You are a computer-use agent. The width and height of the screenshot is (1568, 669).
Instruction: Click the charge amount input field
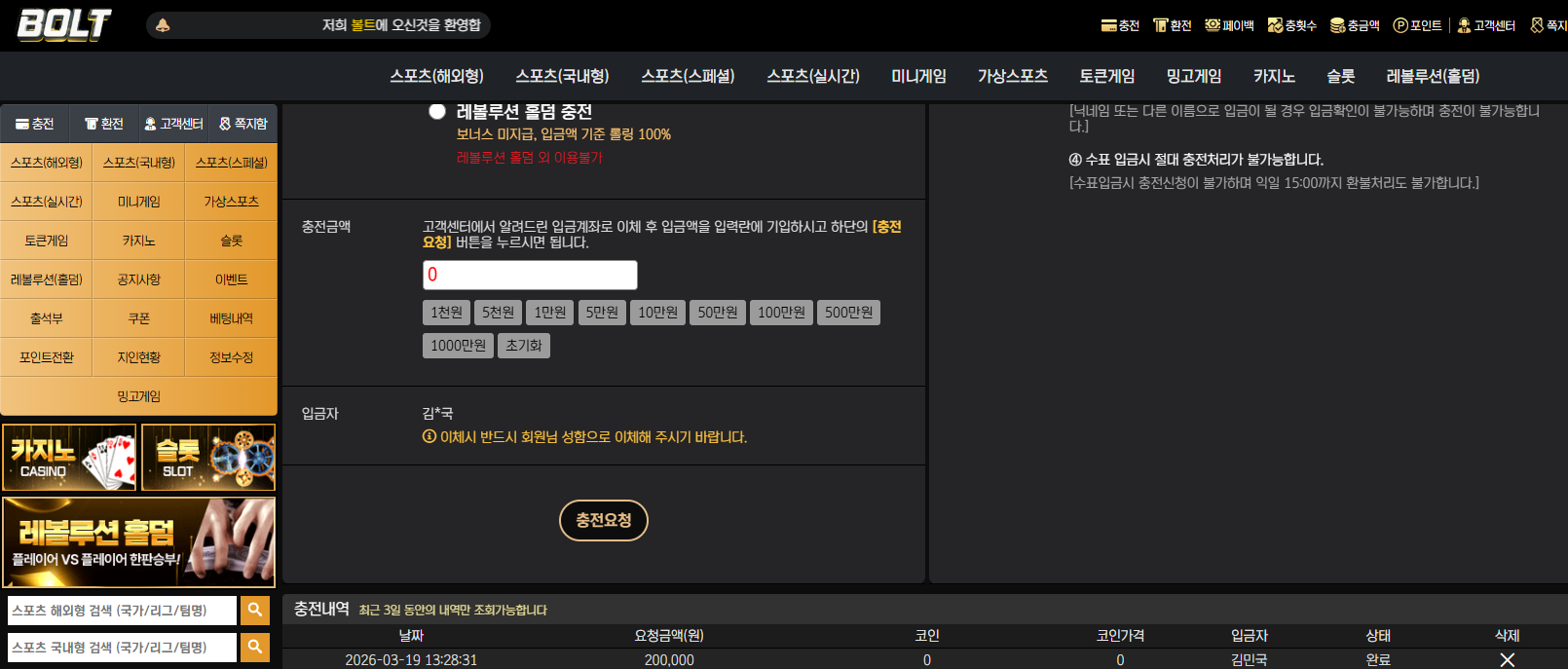pyautogui.click(x=530, y=275)
